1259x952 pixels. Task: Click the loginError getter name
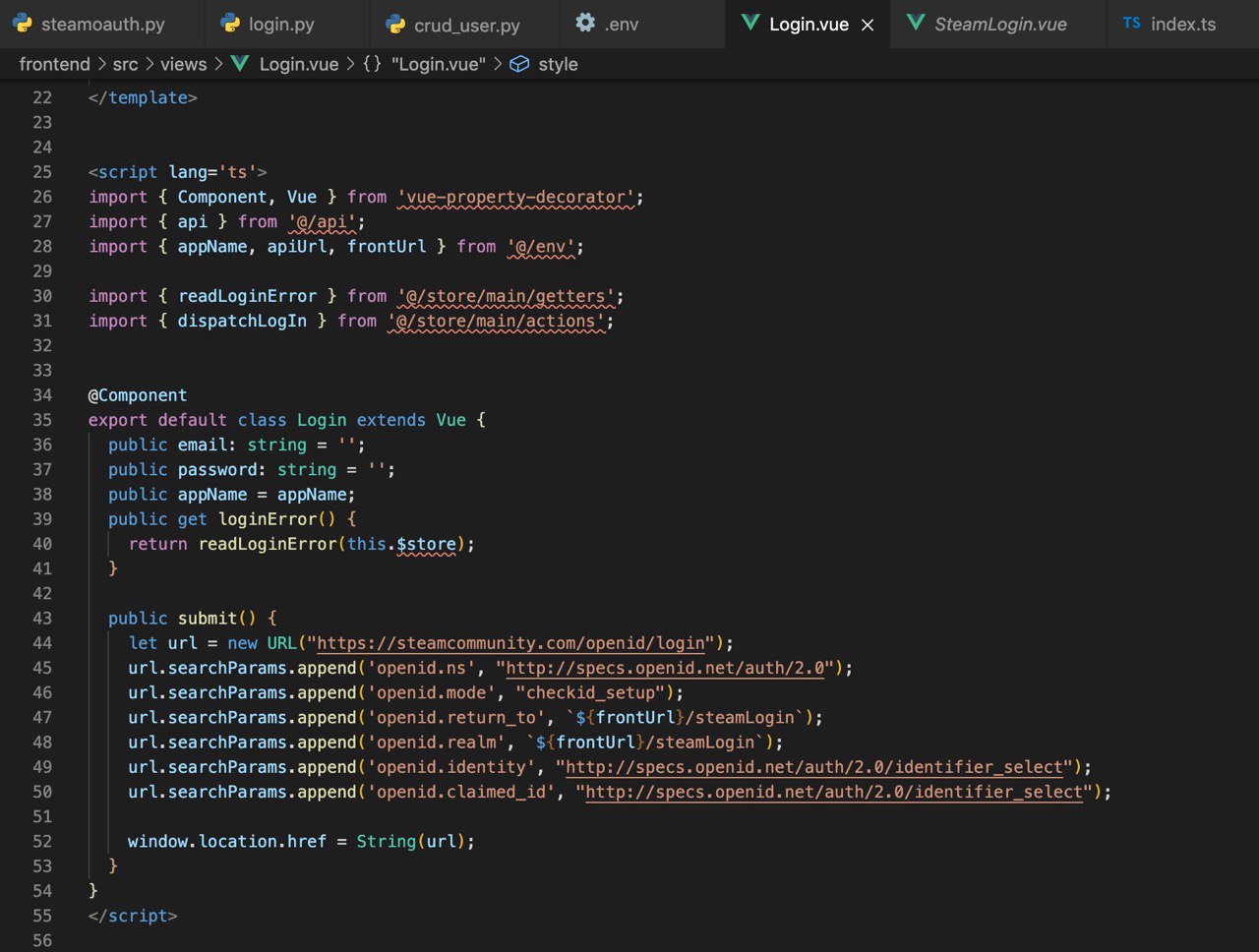pyautogui.click(x=268, y=519)
